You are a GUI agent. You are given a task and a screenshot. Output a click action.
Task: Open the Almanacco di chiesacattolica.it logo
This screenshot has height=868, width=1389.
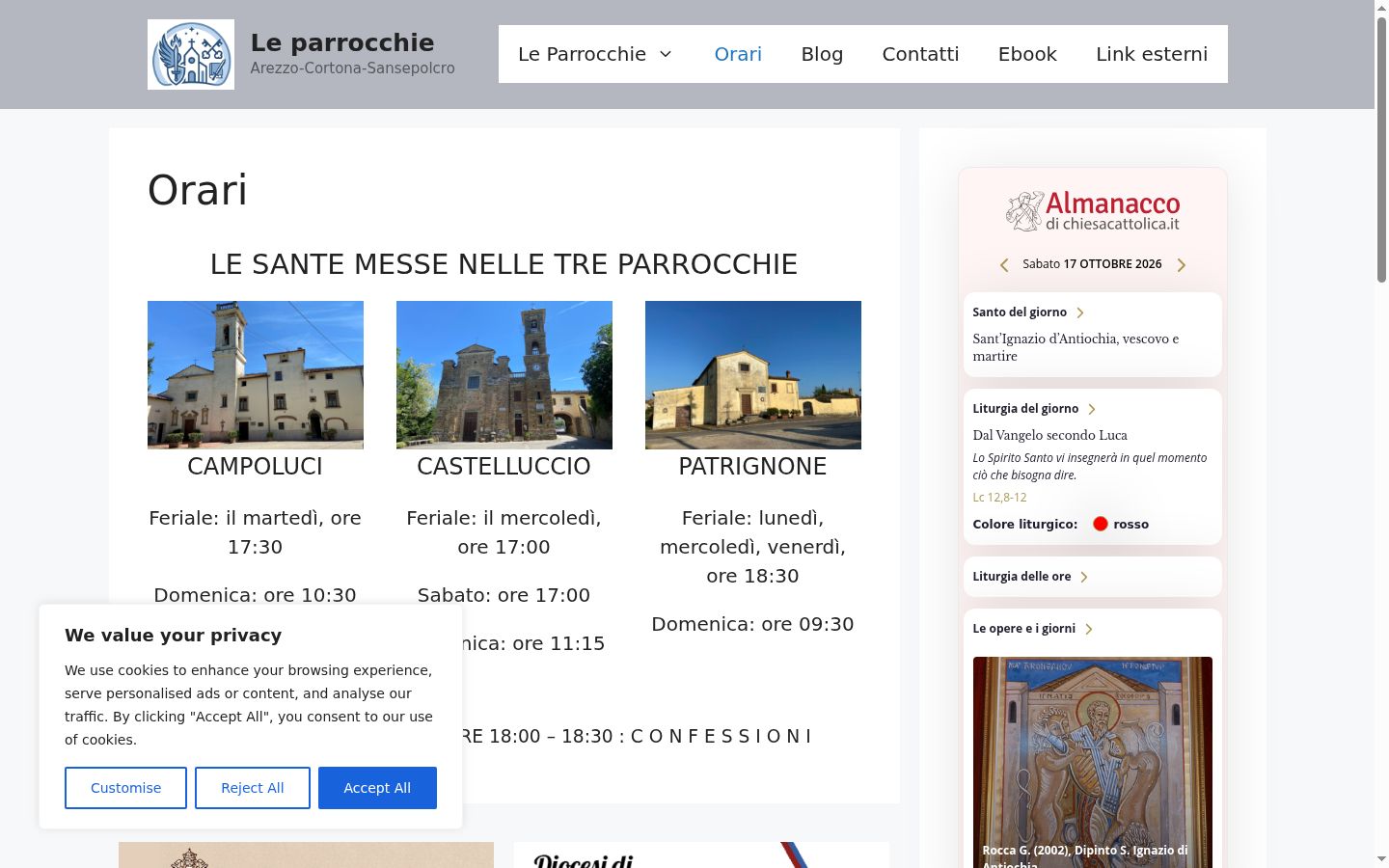click(x=1093, y=210)
